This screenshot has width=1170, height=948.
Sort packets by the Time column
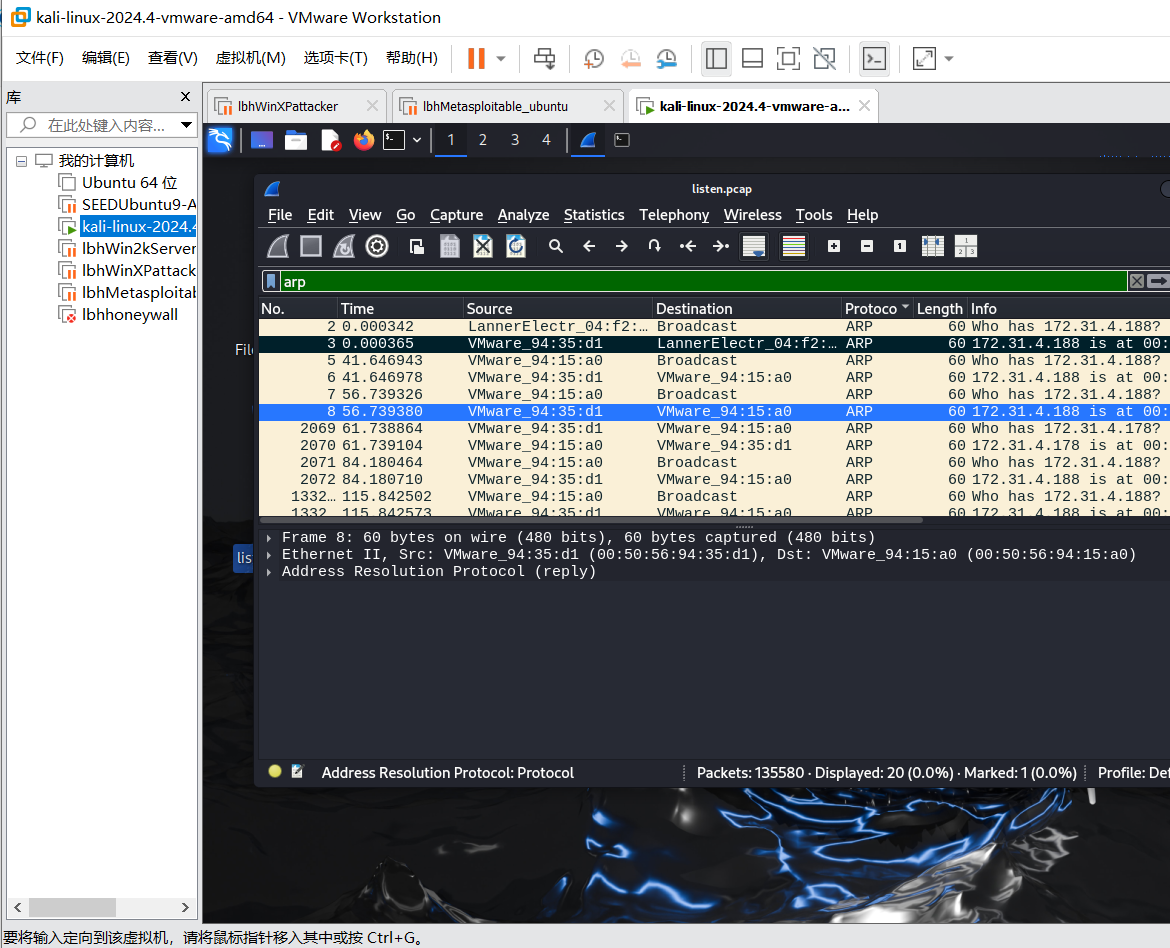(x=400, y=308)
